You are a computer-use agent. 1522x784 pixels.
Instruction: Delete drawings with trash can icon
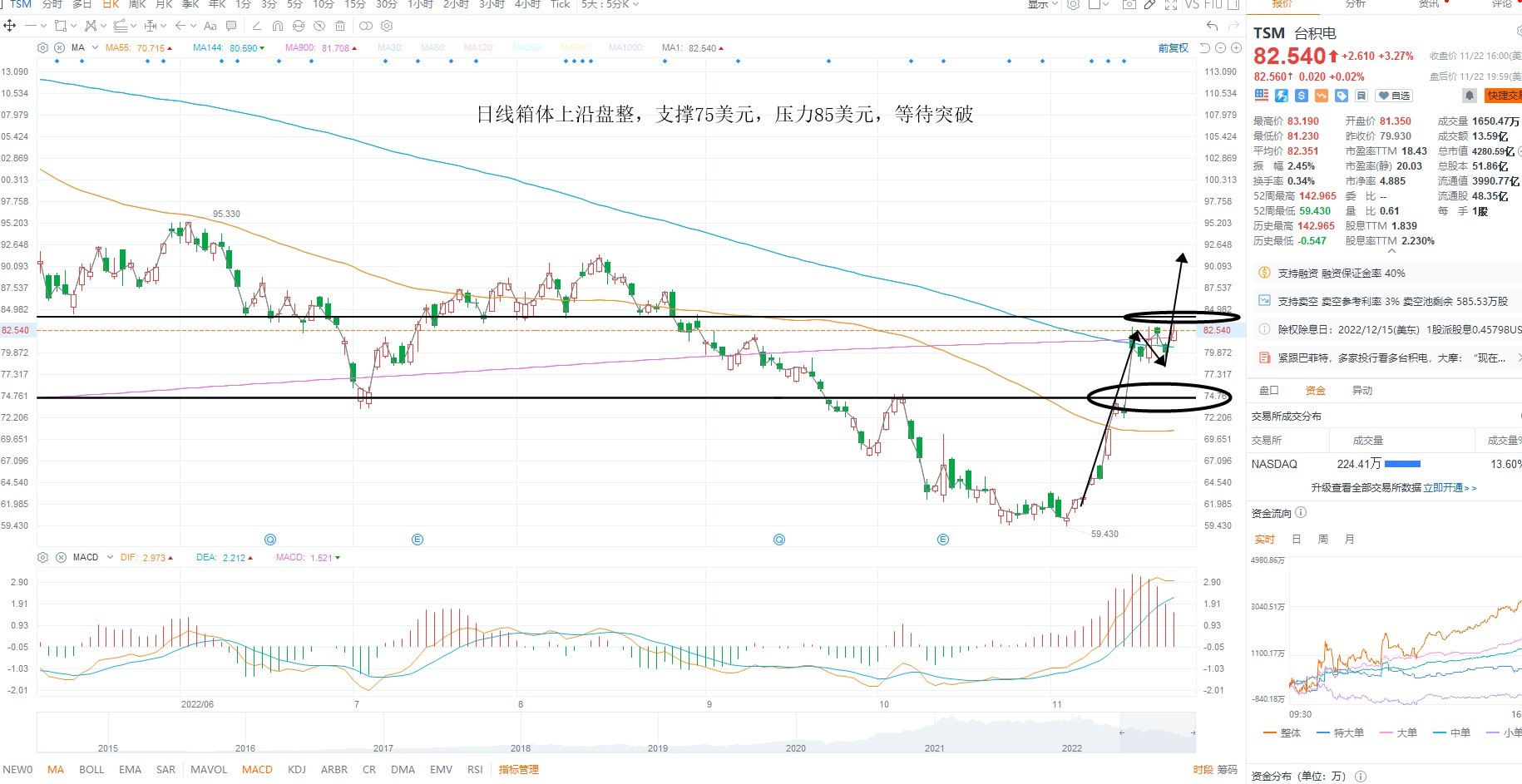coord(340,26)
